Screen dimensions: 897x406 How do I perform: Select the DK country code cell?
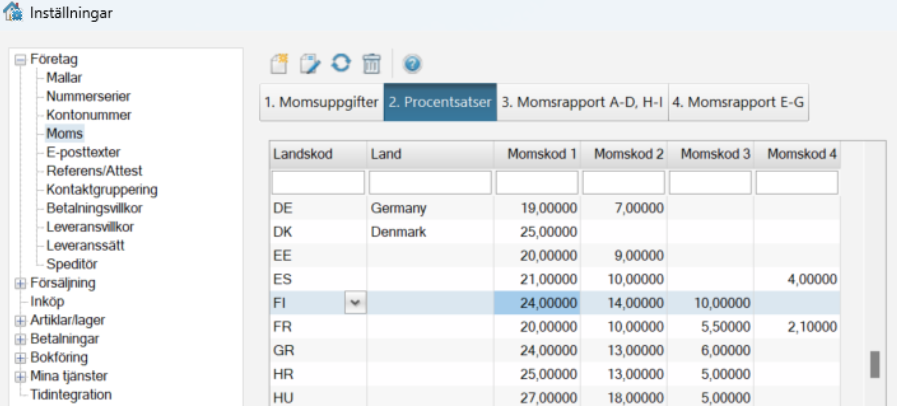pos(318,232)
